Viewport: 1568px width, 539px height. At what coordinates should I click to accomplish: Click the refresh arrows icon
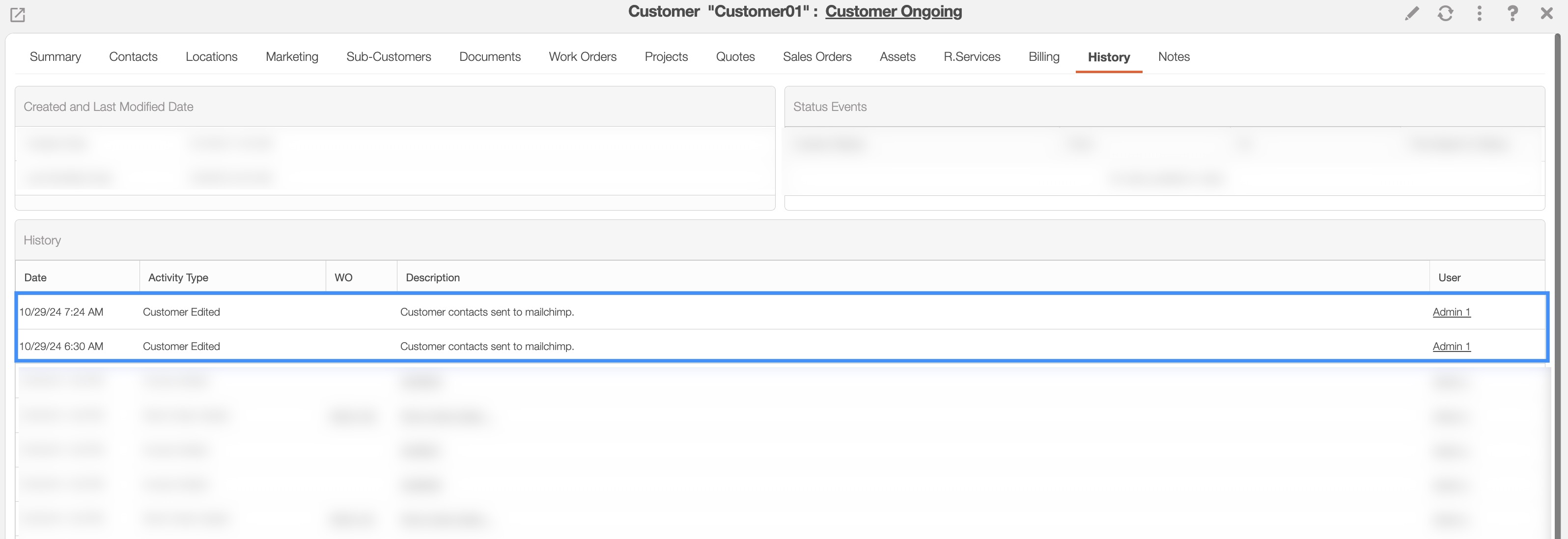pyautogui.click(x=1446, y=13)
